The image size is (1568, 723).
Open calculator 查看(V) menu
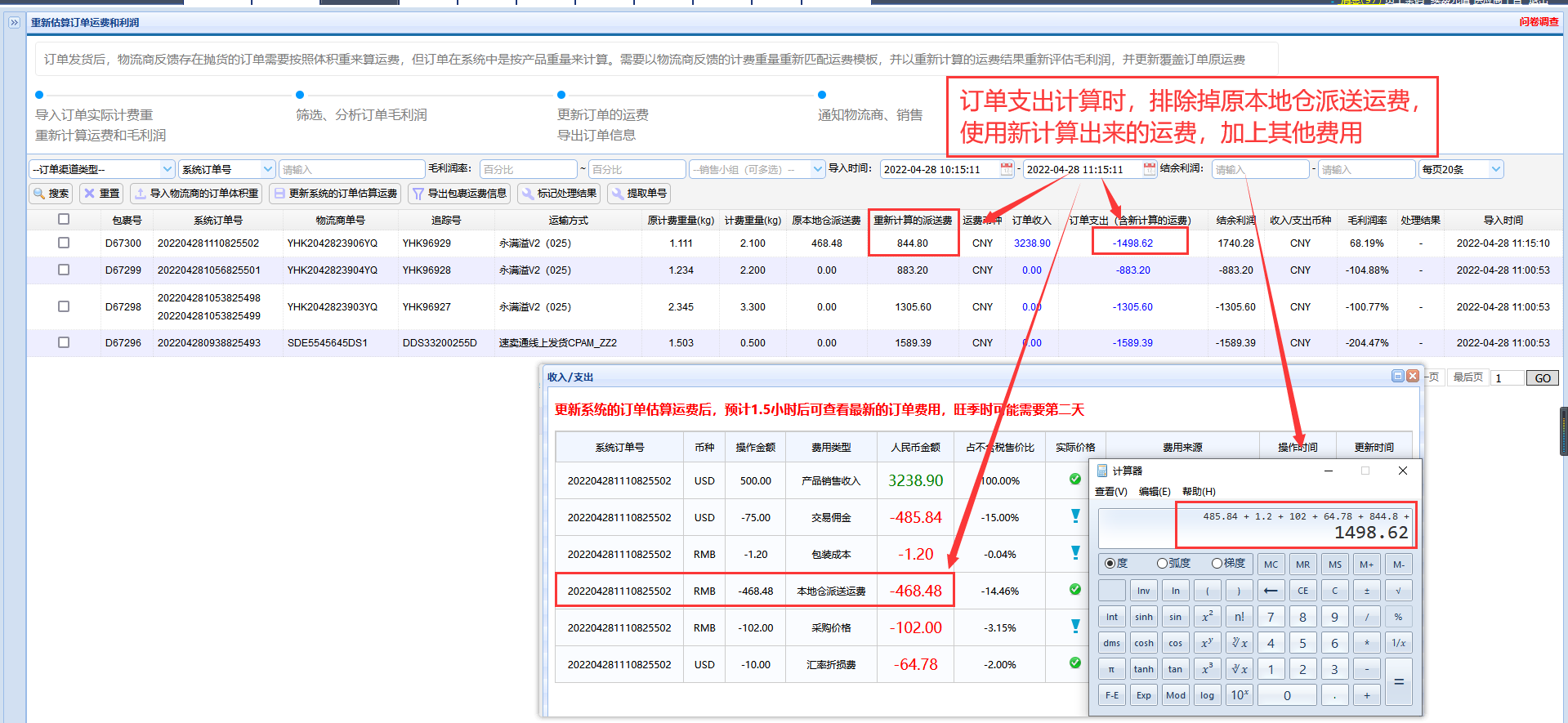pyautogui.click(x=1110, y=491)
